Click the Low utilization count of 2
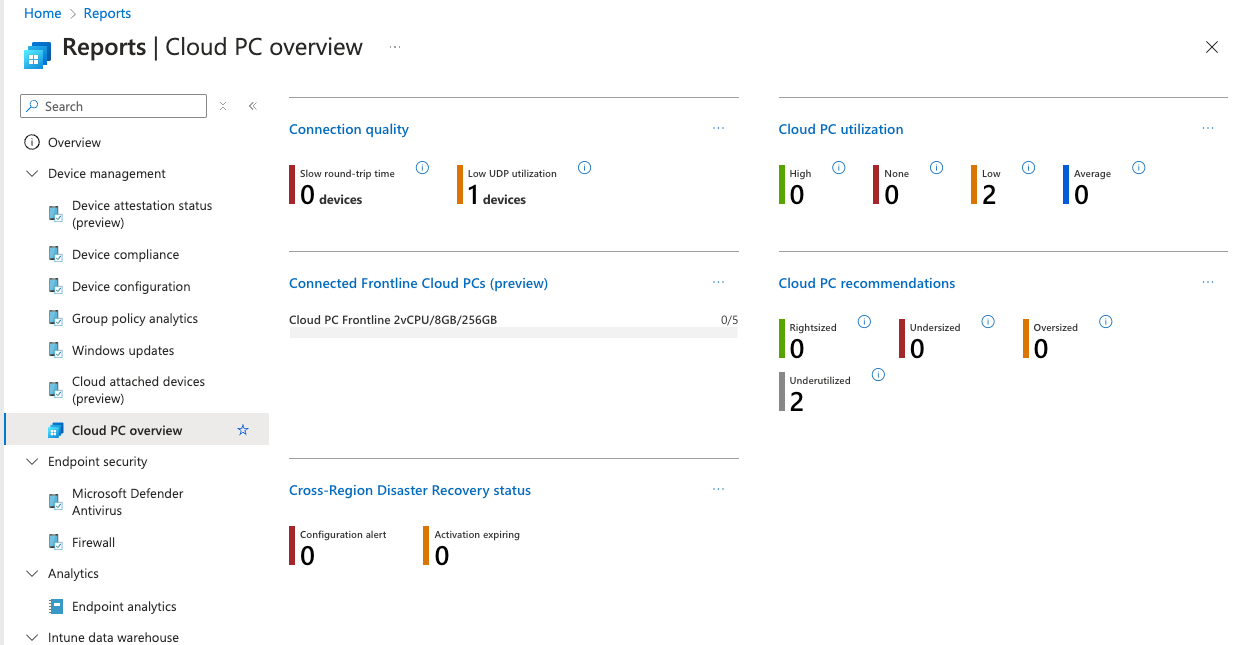 pos(989,195)
